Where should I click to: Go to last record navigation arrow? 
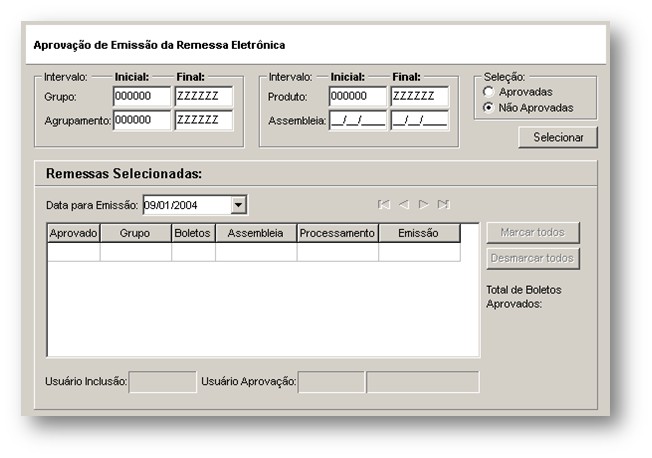pyautogui.click(x=443, y=204)
